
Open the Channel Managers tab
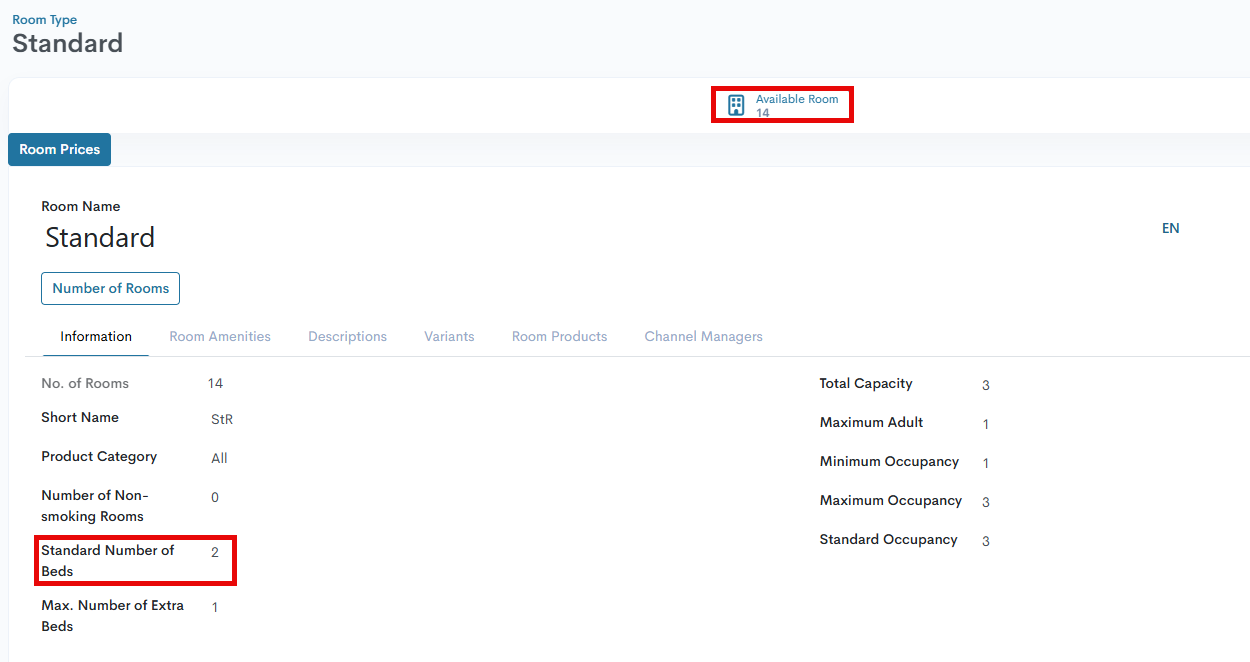703,337
